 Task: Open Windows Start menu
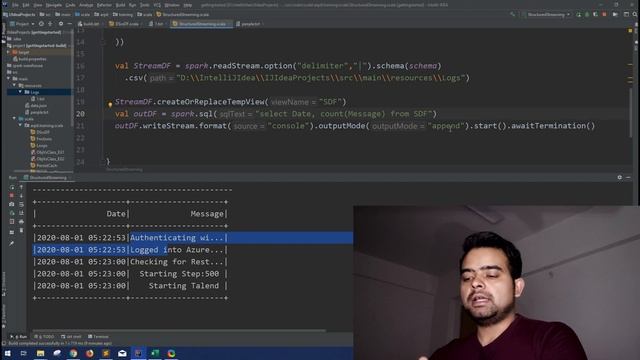pyautogui.click(x=7, y=353)
